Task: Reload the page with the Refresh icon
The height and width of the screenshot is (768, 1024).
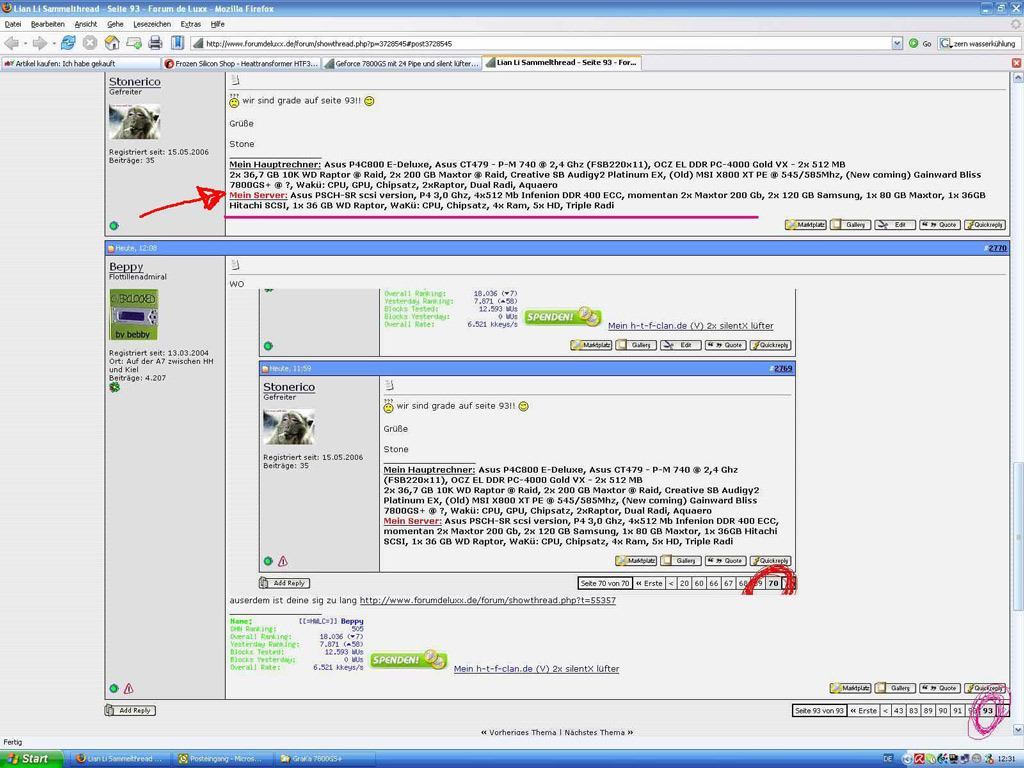Action: click(68, 43)
